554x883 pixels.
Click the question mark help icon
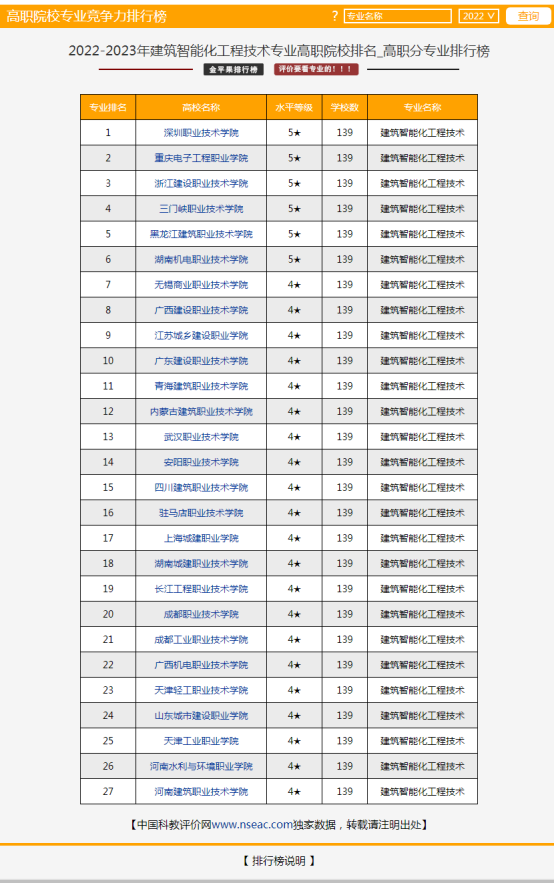[335, 16]
